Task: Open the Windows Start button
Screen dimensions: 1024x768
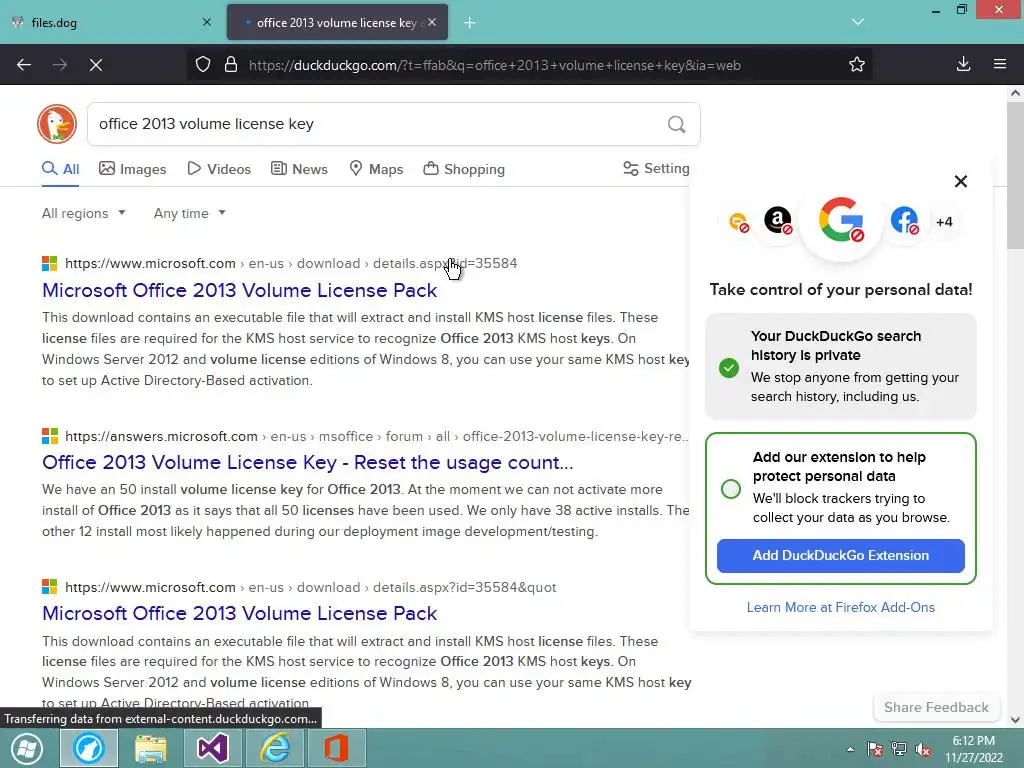Action: [x=27, y=748]
